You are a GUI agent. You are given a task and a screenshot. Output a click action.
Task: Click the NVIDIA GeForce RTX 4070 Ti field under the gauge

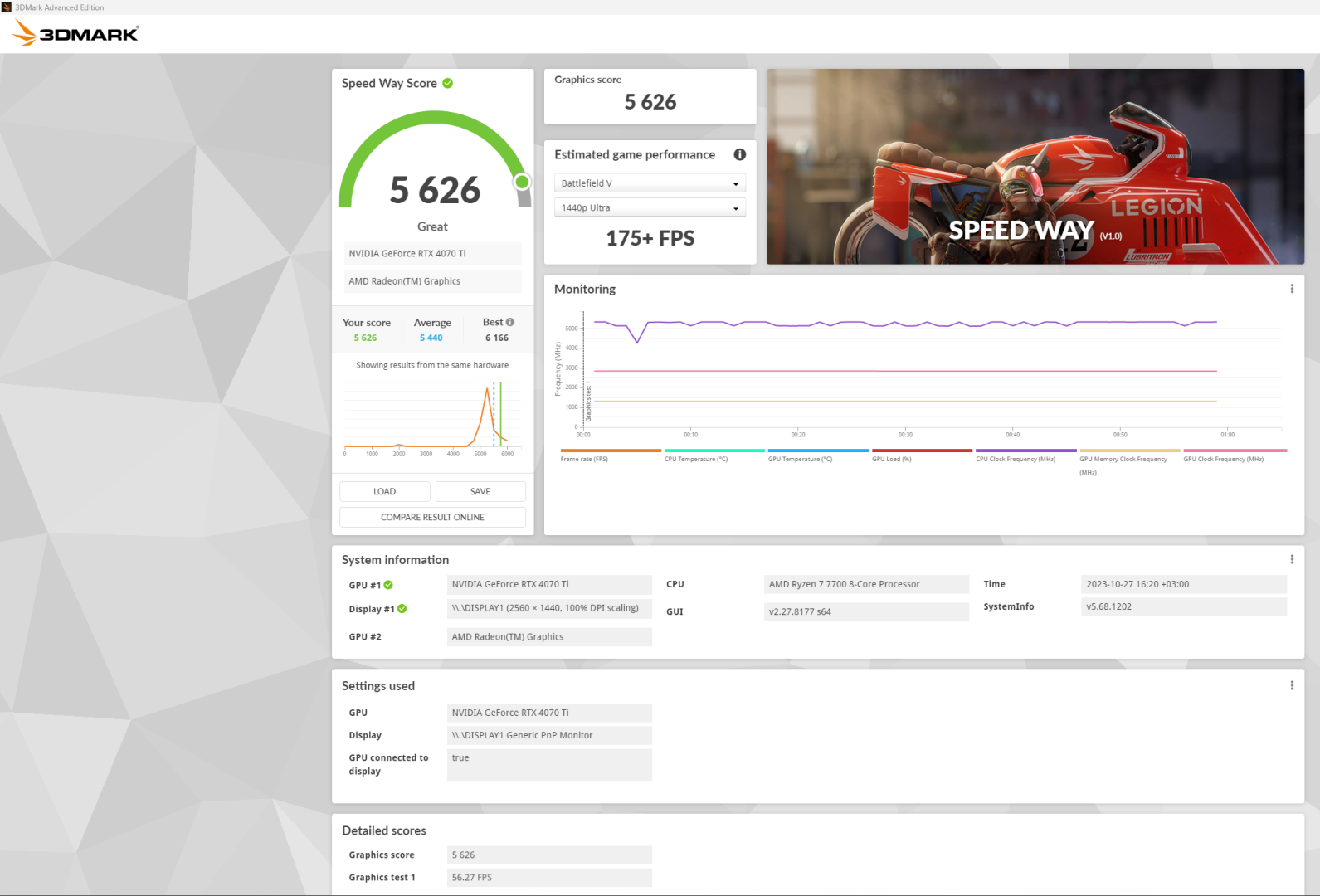click(432, 254)
